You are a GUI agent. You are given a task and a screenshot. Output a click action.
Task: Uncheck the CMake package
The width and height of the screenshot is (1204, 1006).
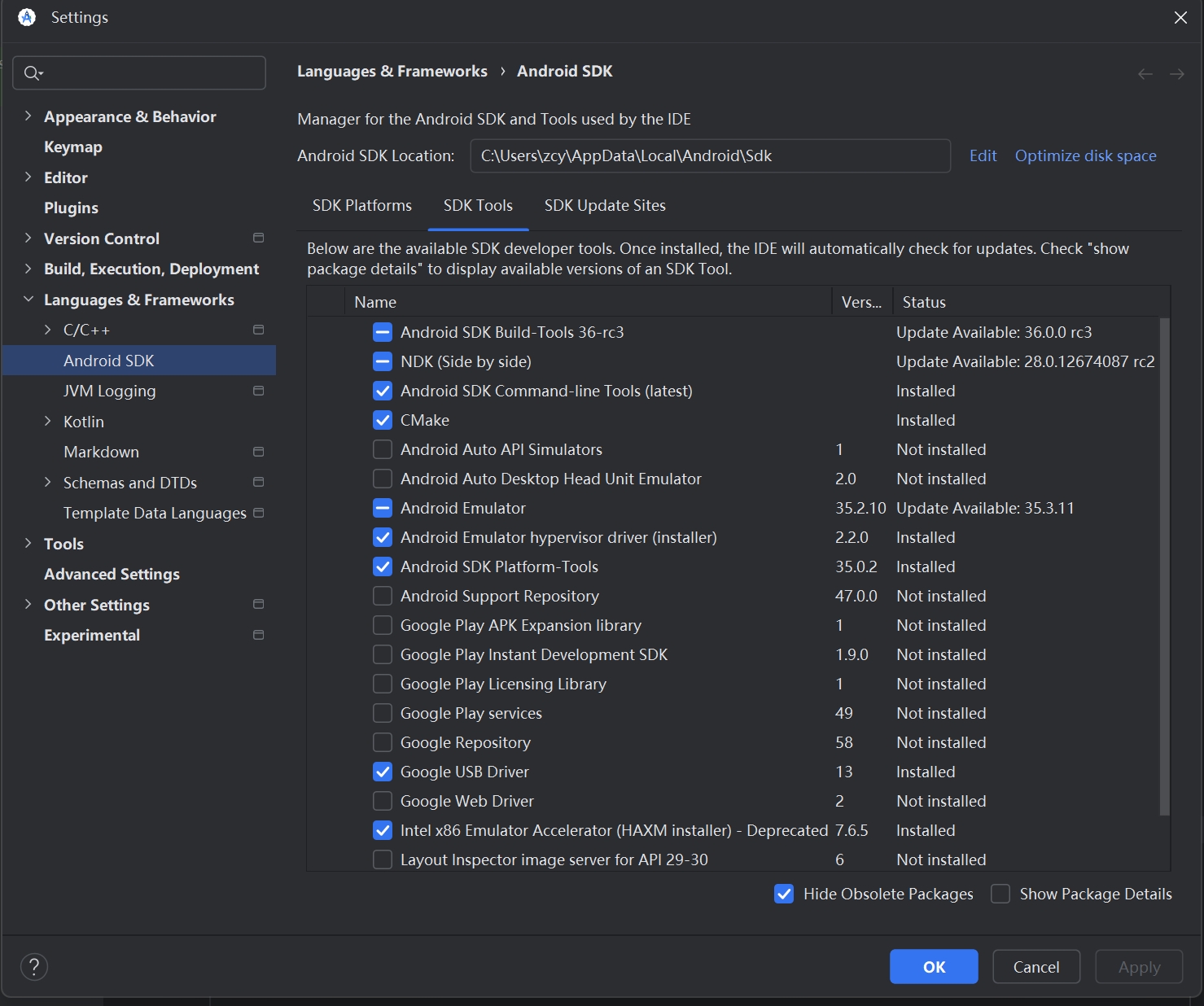[382, 420]
